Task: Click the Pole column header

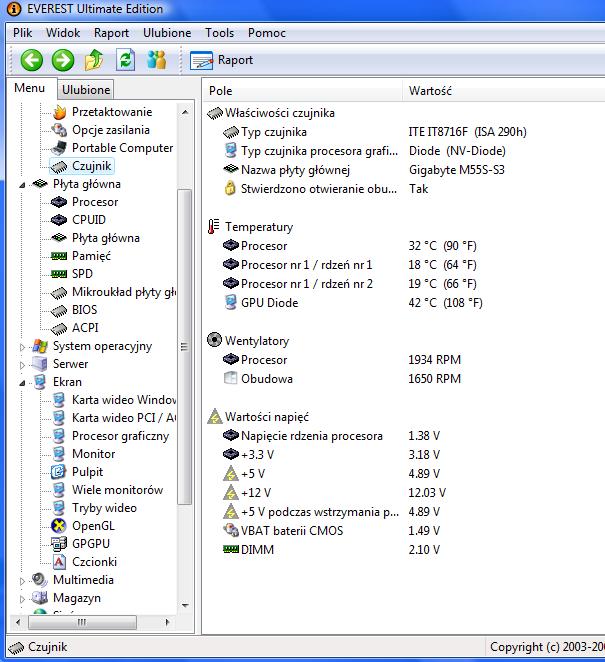Action: coord(302,91)
